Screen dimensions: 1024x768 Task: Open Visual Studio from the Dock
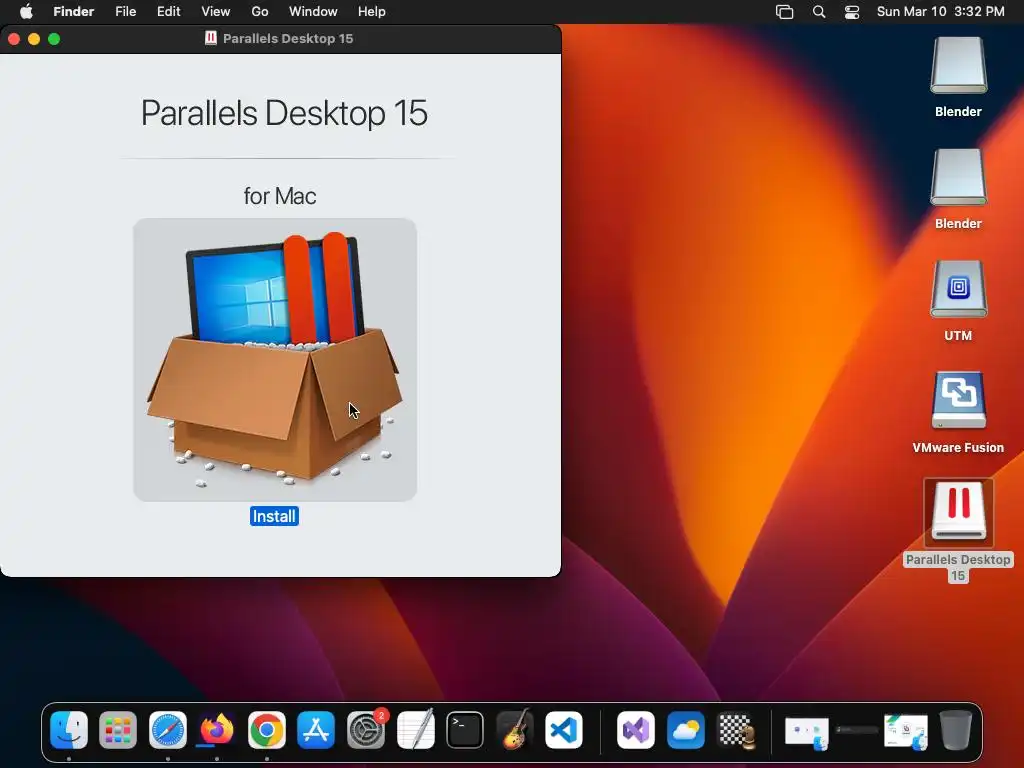[x=636, y=729]
